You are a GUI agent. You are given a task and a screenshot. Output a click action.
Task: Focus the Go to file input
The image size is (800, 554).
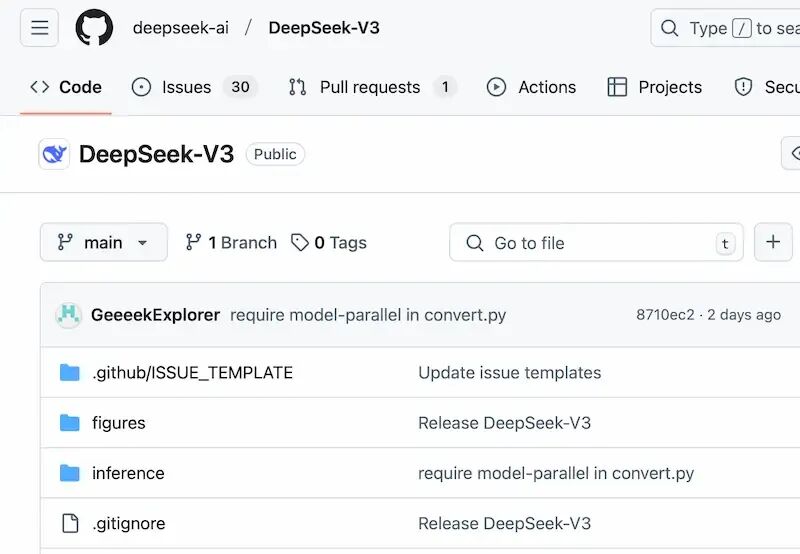596,242
